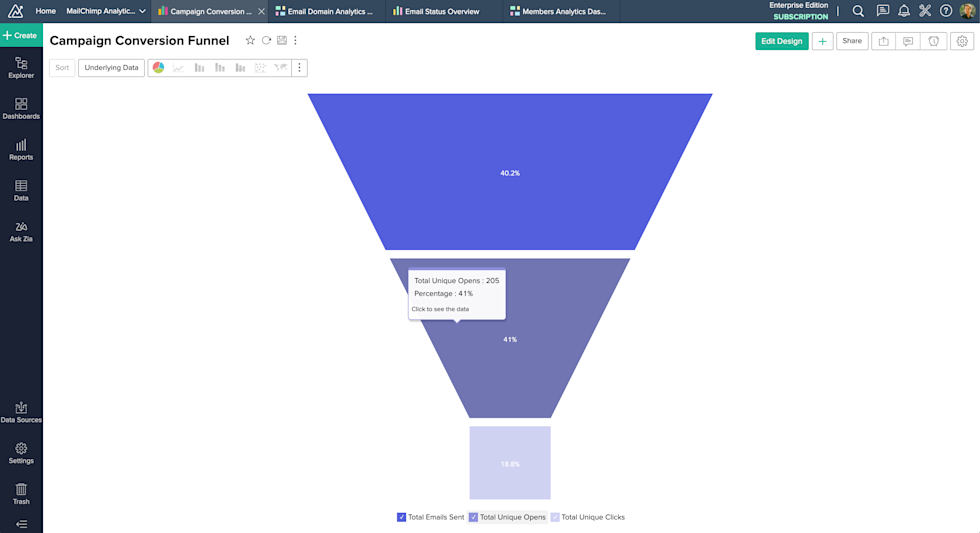The width and height of the screenshot is (980, 533).
Task: Open the Explorer sidebar panel
Action: (x=21, y=68)
